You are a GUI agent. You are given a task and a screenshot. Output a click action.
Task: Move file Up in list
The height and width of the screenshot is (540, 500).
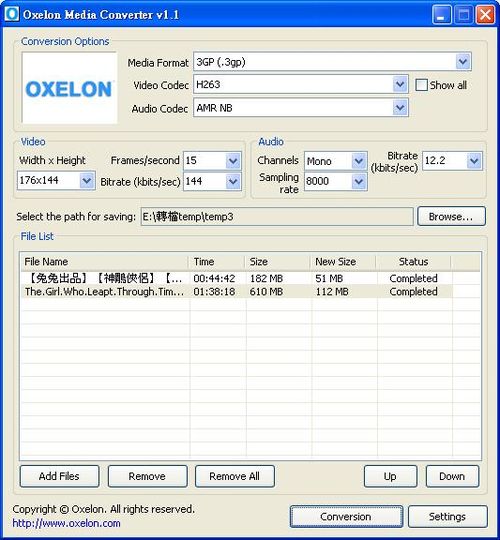coord(390,476)
